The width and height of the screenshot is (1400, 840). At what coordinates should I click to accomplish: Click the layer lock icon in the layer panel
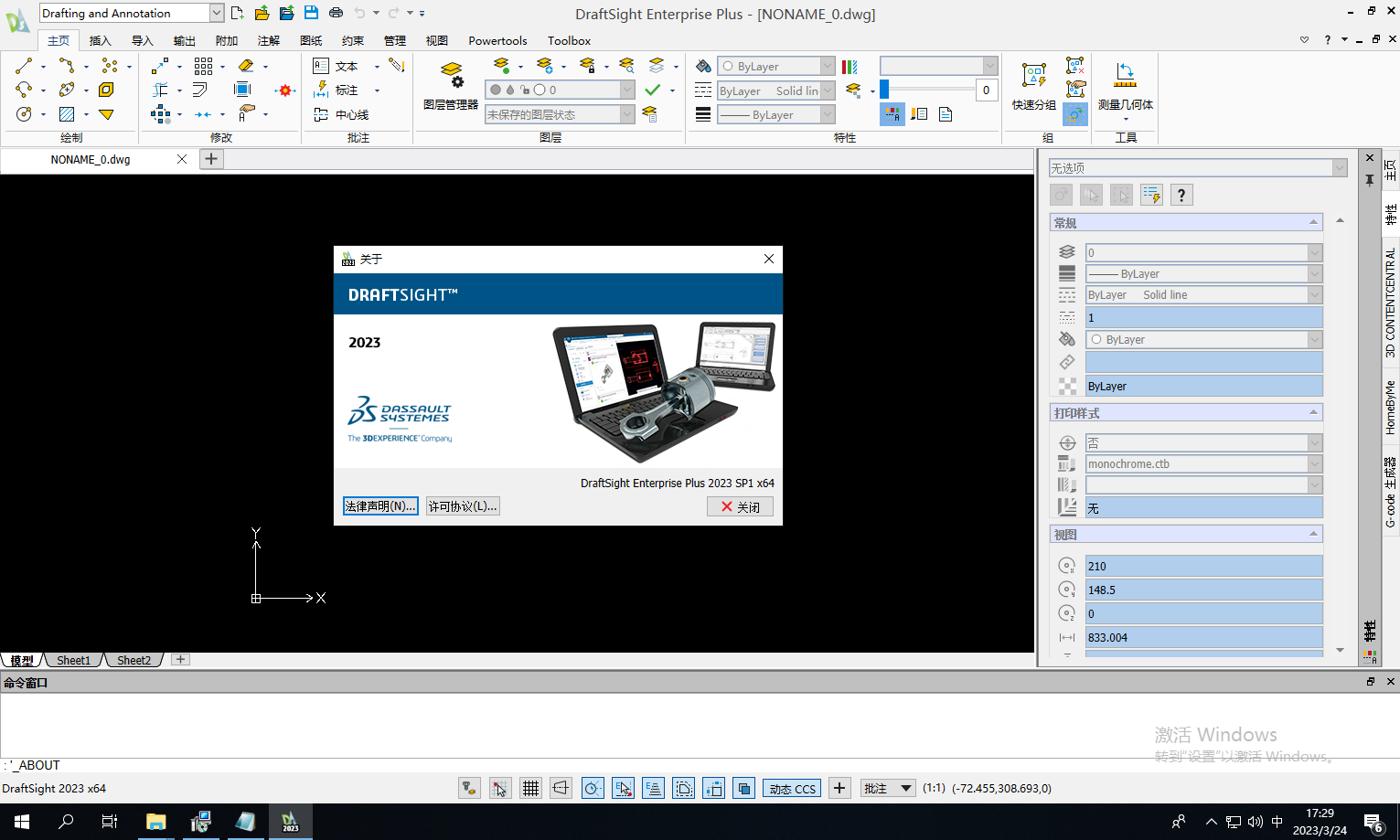tap(587, 66)
